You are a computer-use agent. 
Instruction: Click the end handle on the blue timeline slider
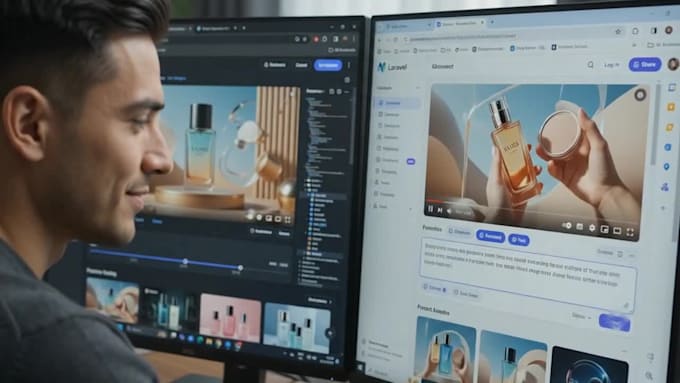pyautogui.click(x=240, y=268)
